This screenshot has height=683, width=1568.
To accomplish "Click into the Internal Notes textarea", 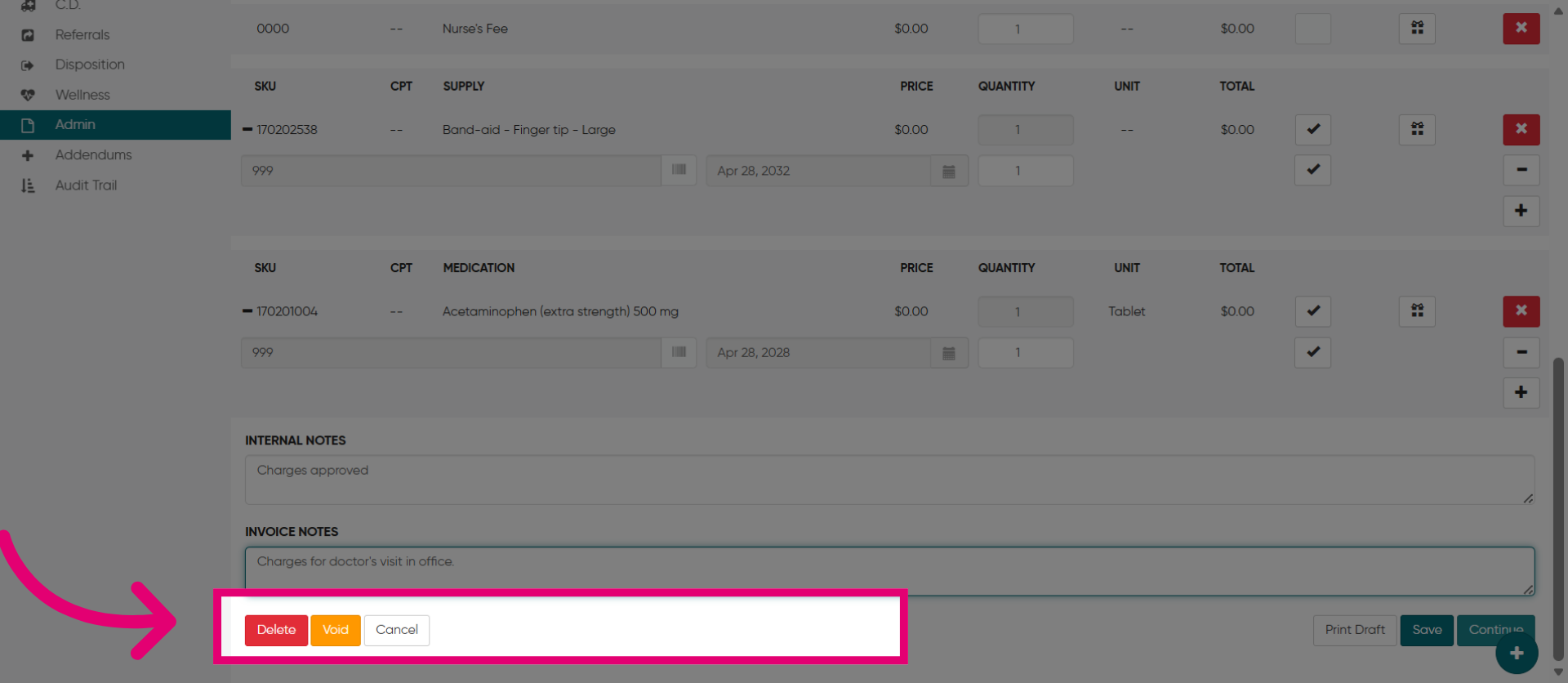I will 889,480.
